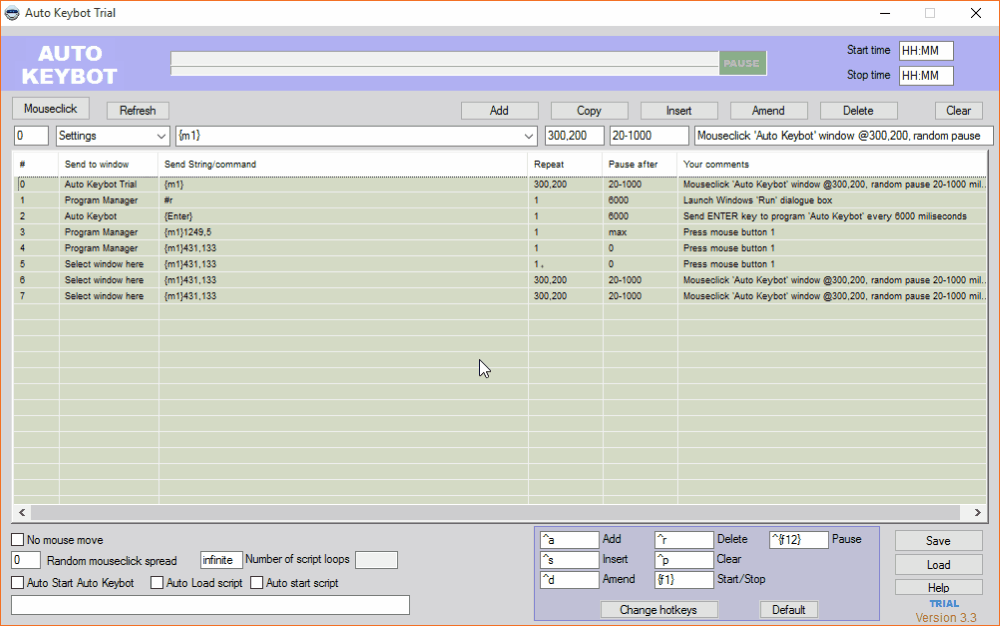The height and width of the screenshot is (626, 1000).
Task: Click the 'Pause after' column header
Action: [640, 164]
